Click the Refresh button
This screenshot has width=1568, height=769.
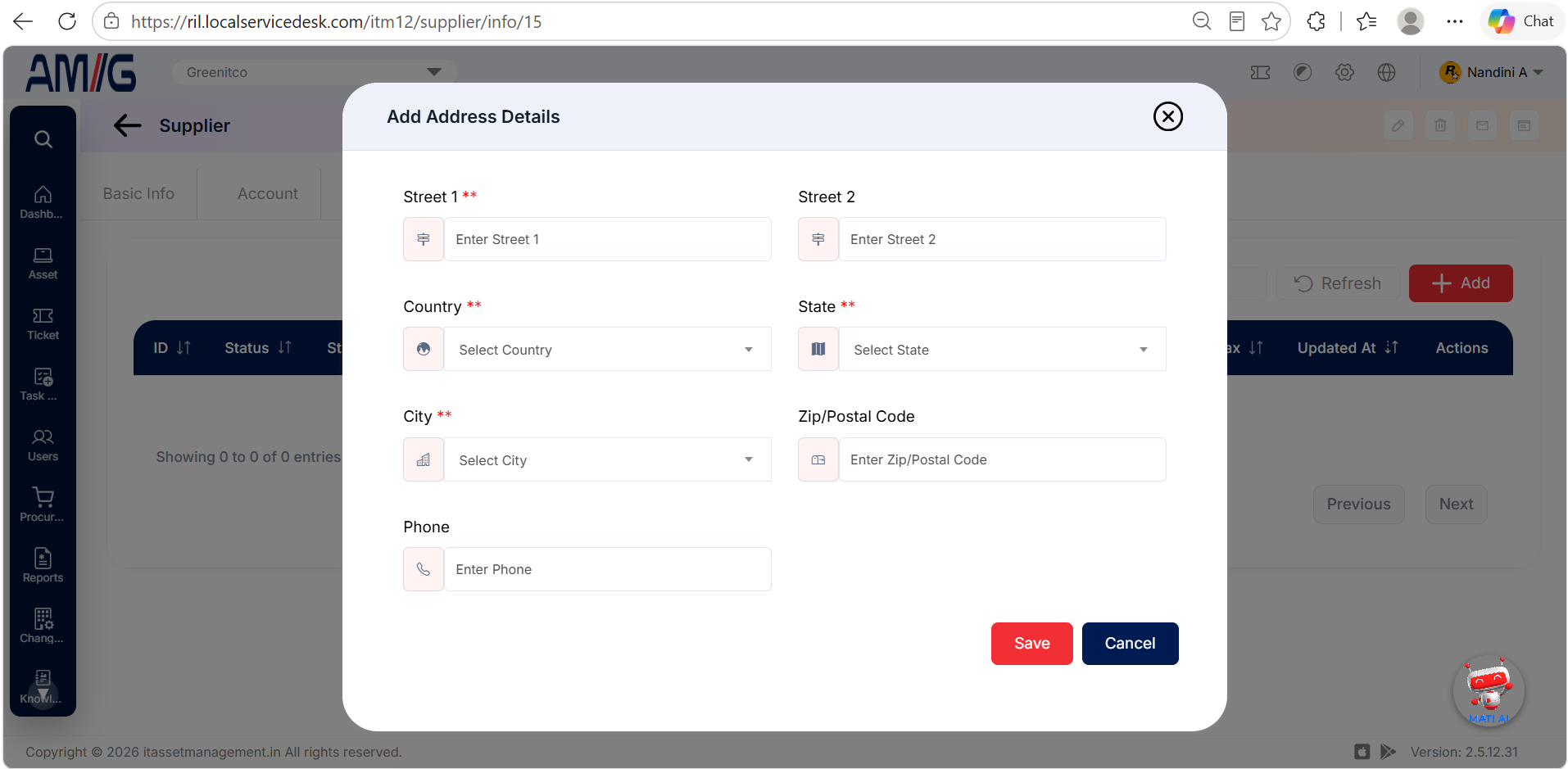coord(1337,283)
